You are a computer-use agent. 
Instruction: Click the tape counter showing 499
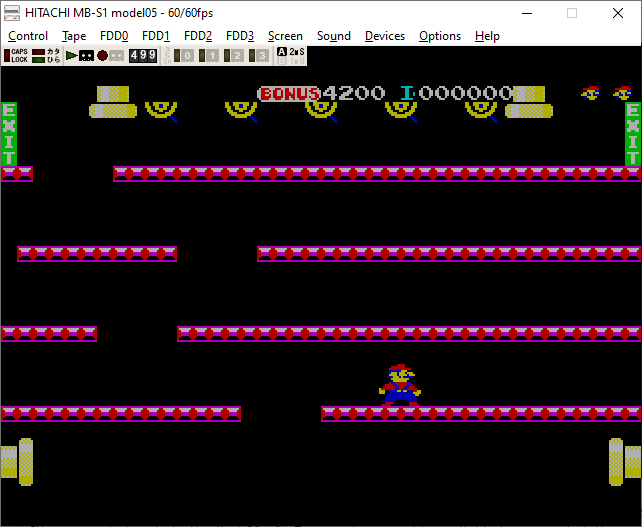point(143,55)
